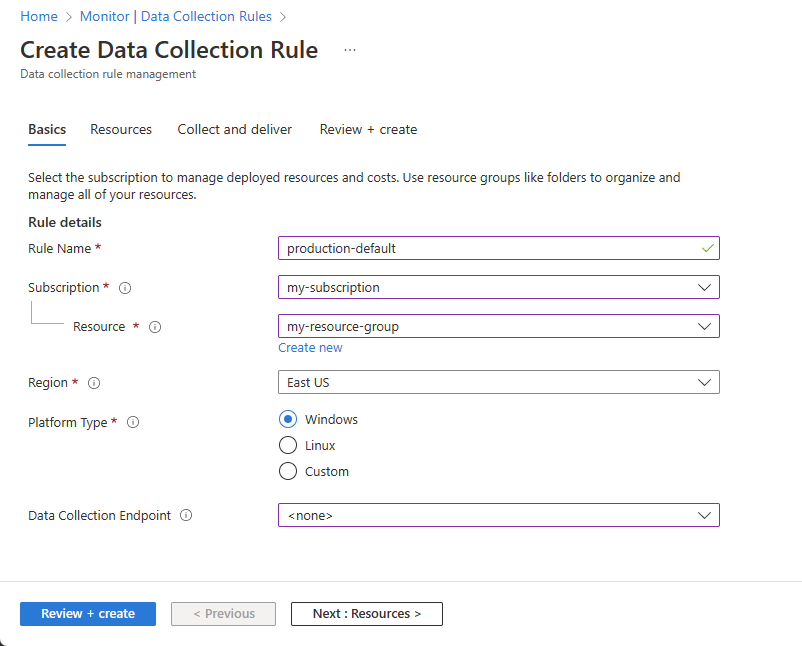The image size is (802, 646).
Task: Select the Custom platform option
Action: (x=288, y=472)
